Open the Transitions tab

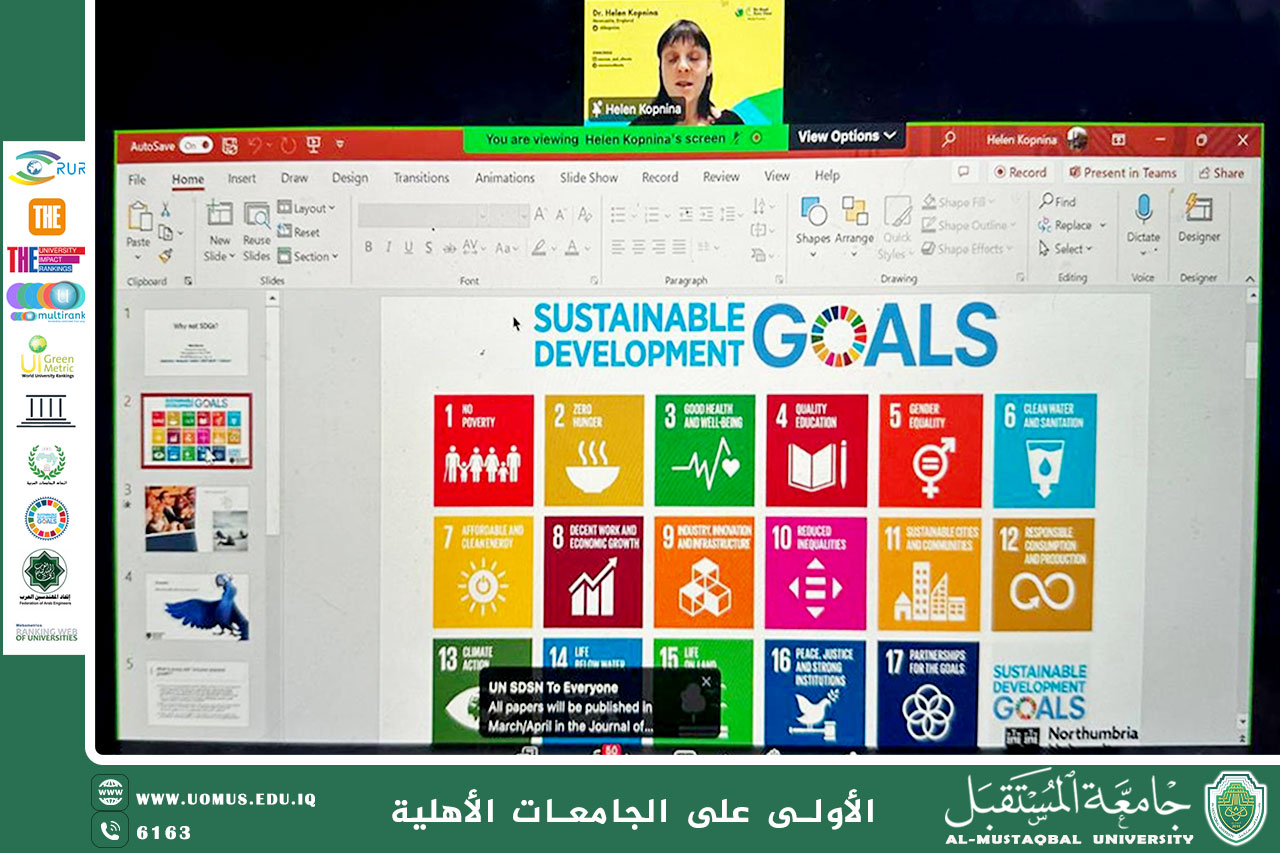pos(421,178)
